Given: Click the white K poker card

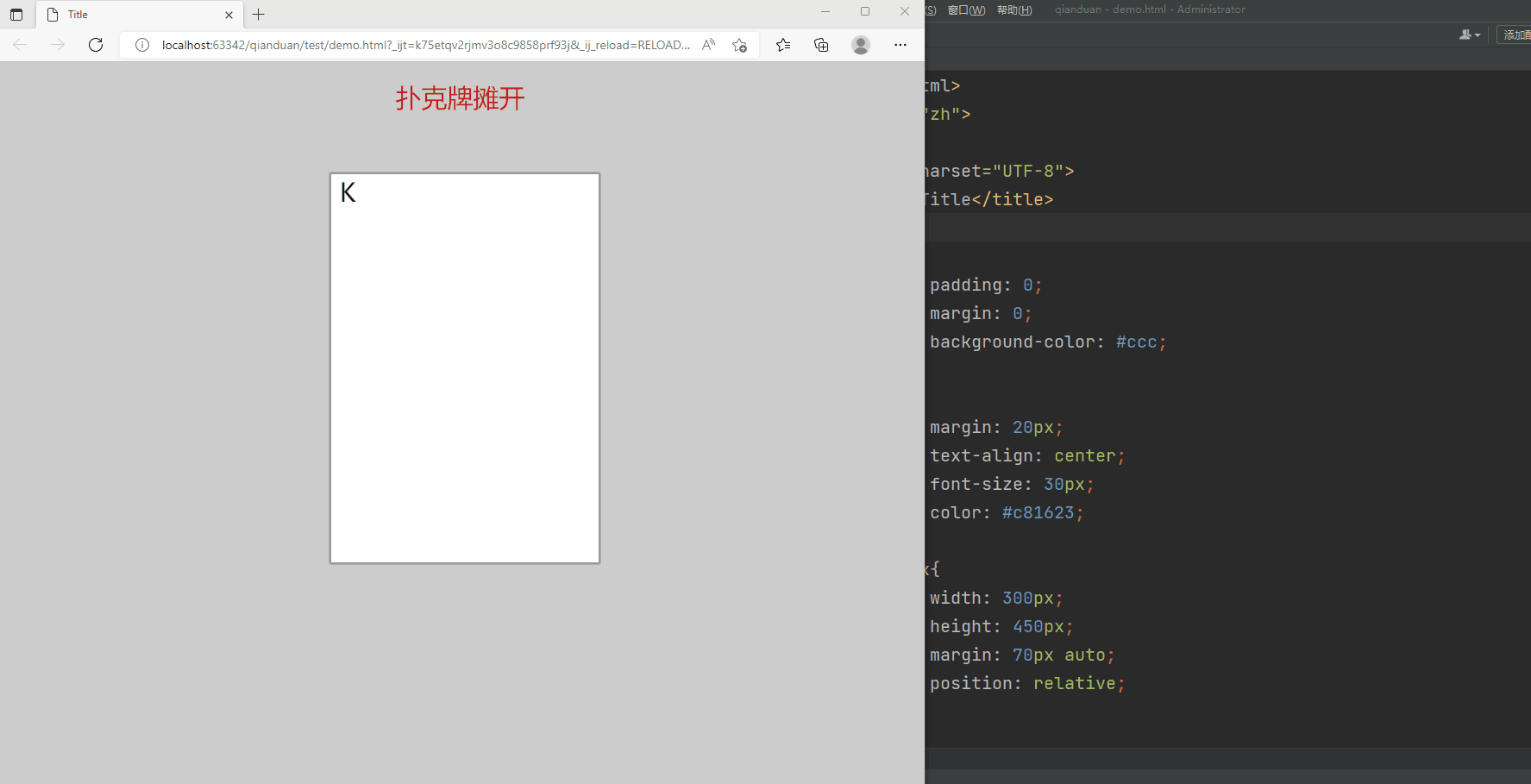Looking at the screenshot, I should (465, 368).
